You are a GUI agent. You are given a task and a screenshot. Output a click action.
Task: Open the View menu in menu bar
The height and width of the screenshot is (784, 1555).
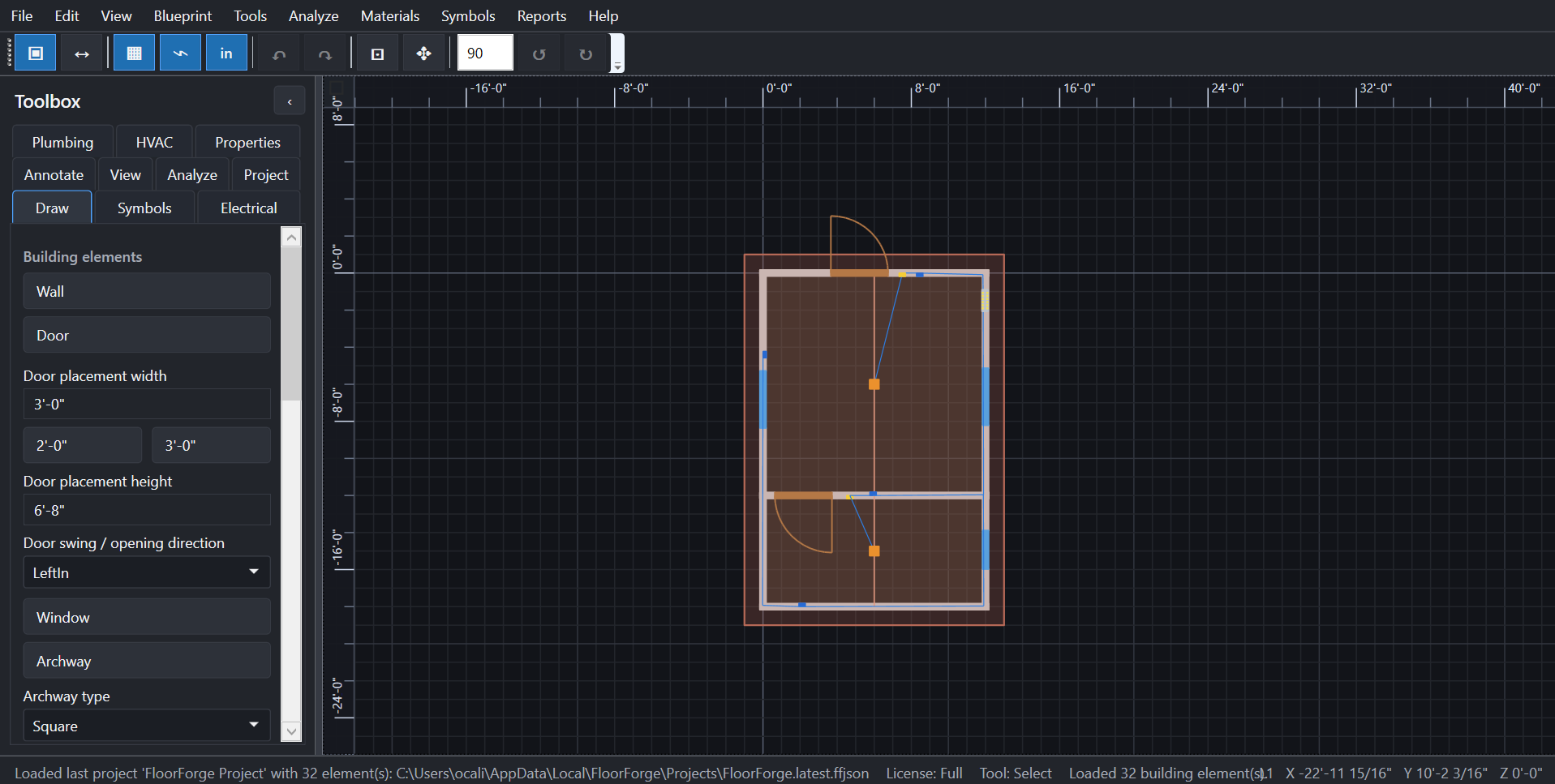[x=116, y=15]
